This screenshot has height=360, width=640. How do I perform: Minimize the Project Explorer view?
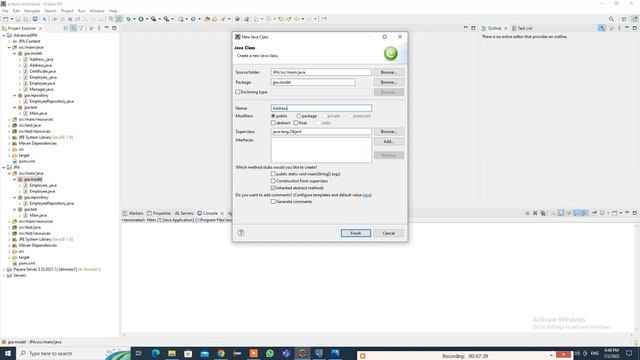tap(107, 28)
